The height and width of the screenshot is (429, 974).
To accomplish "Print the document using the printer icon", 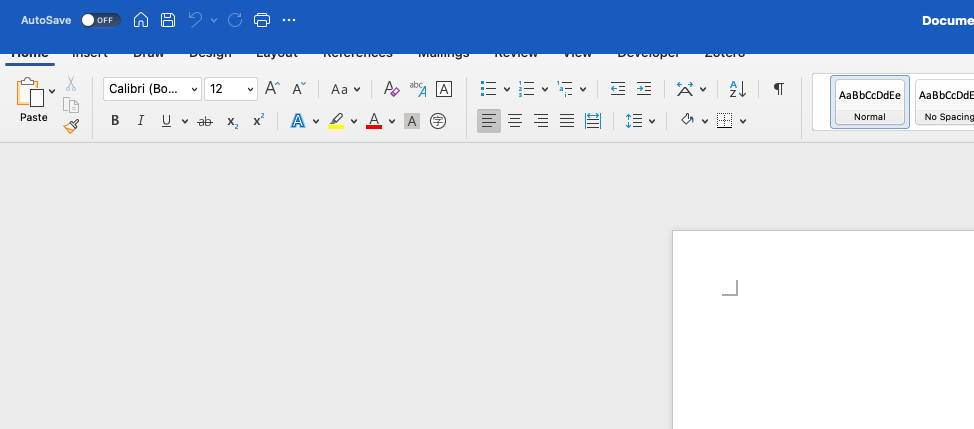I will [262, 20].
